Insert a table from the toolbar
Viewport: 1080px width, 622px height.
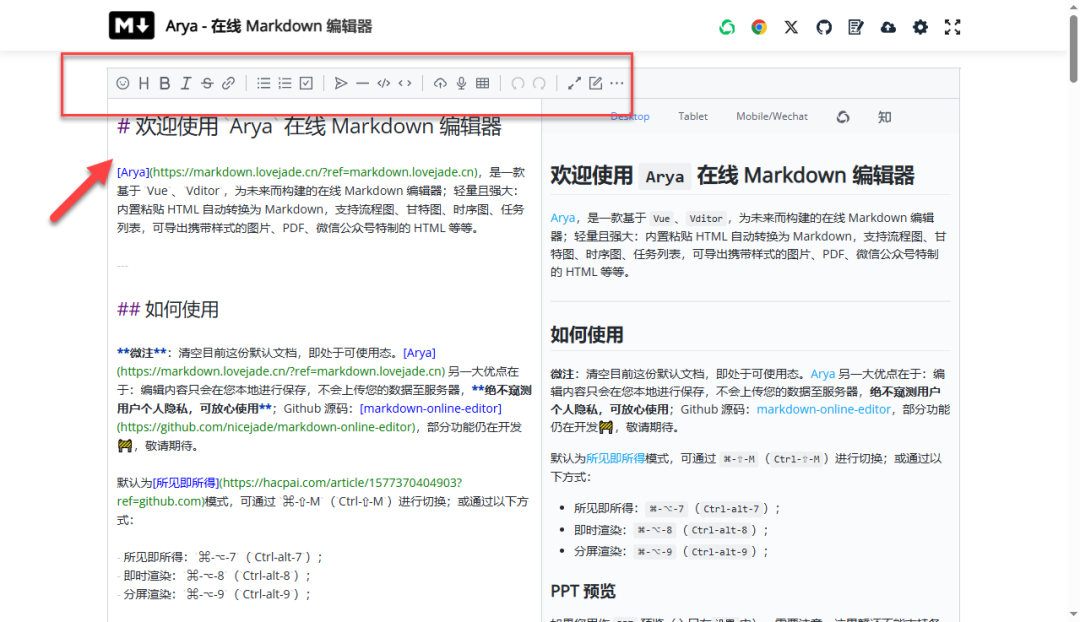click(483, 83)
